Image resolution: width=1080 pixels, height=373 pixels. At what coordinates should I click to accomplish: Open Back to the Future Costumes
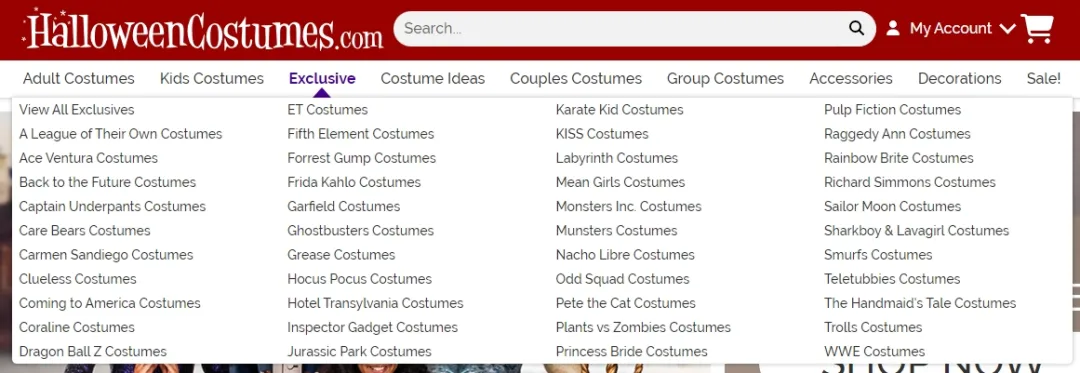click(x=107, y=182)
